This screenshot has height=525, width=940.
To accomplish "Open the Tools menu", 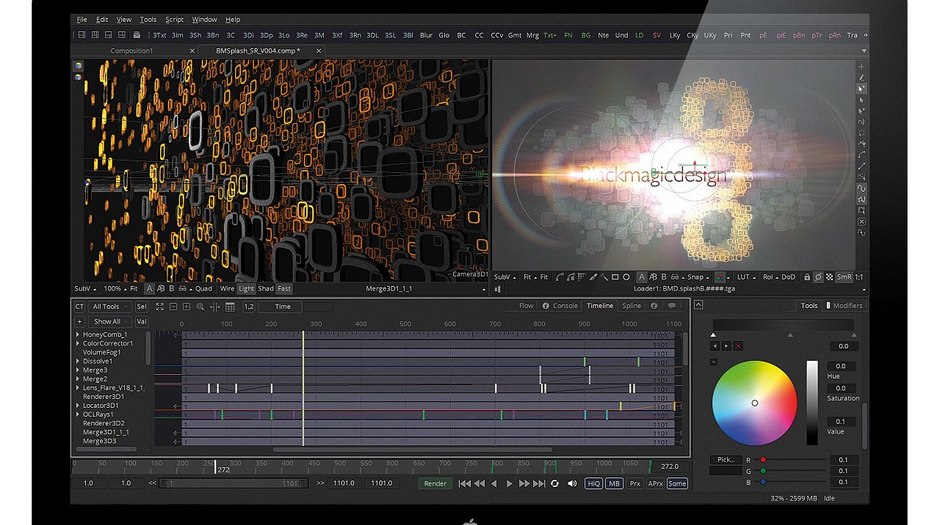I will pos(148,20).
